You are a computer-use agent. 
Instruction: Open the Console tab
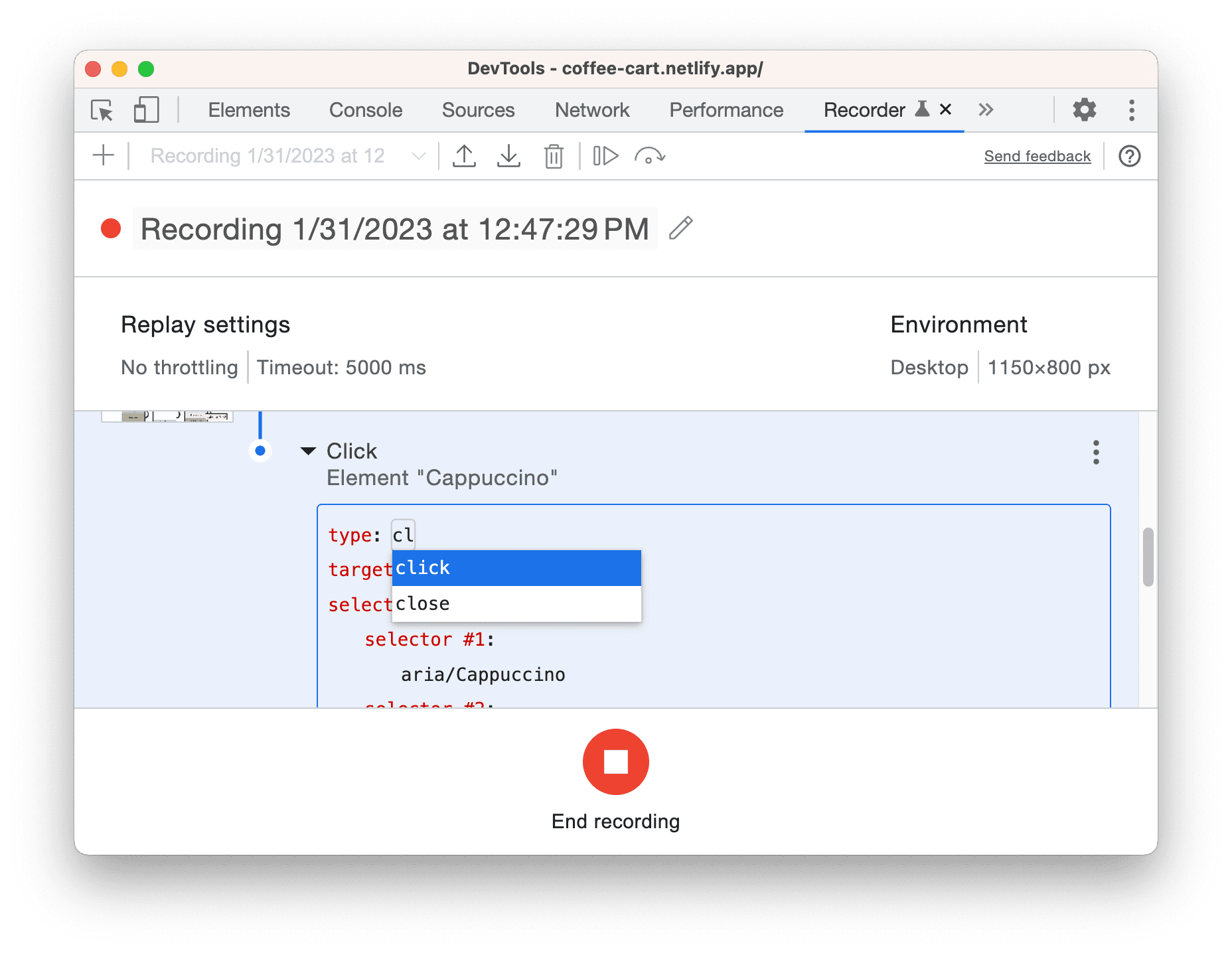tap(365, 110)
